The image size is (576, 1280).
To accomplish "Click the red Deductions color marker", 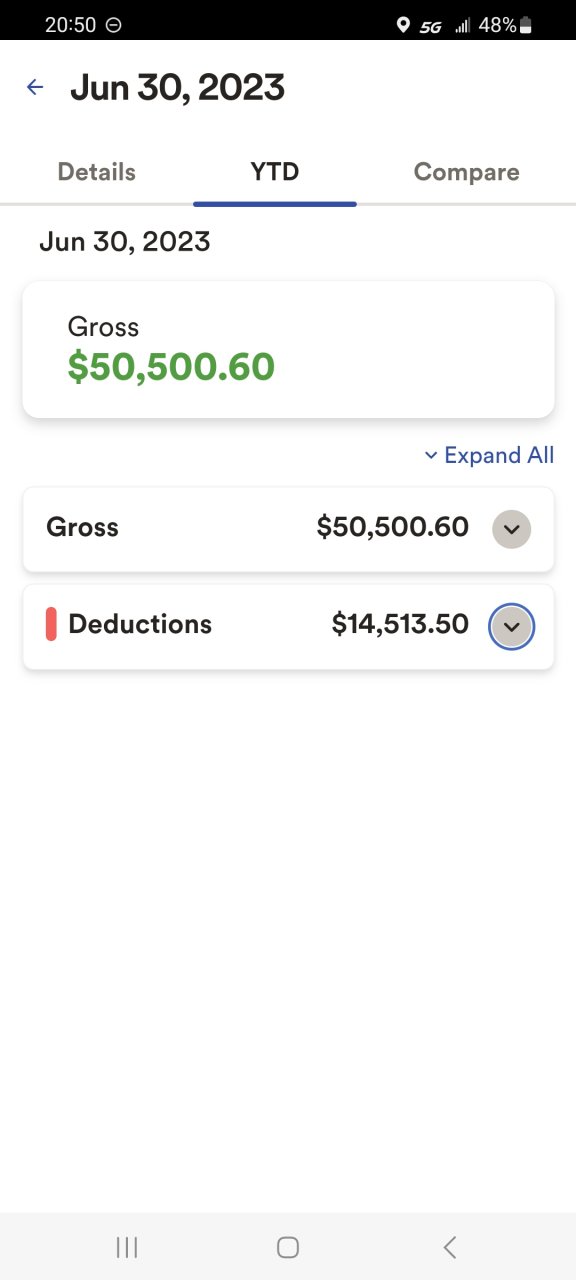I will pyautogui.click(x=51, y=625).
